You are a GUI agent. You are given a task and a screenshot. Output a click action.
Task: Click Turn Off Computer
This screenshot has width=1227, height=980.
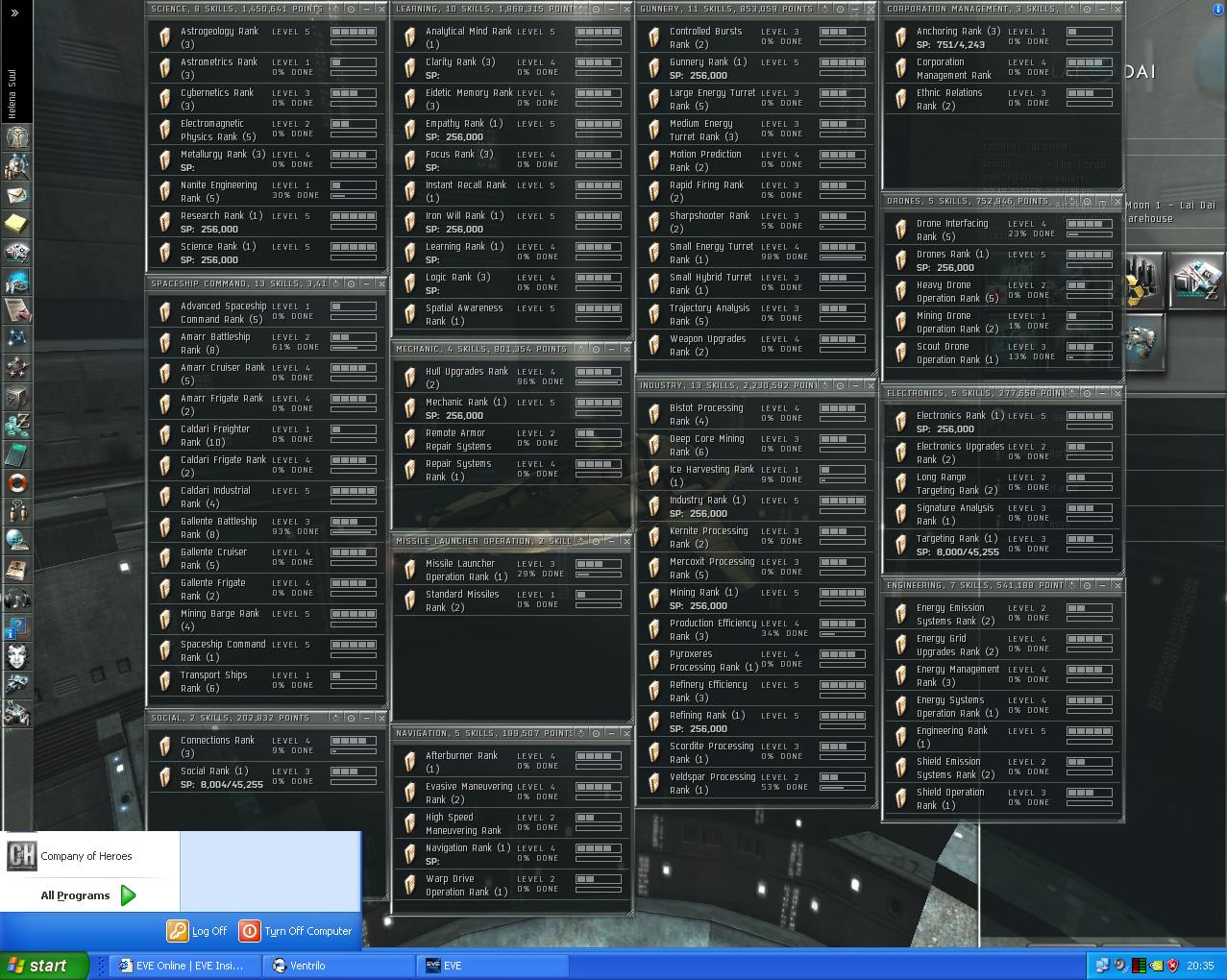point(296,931)
